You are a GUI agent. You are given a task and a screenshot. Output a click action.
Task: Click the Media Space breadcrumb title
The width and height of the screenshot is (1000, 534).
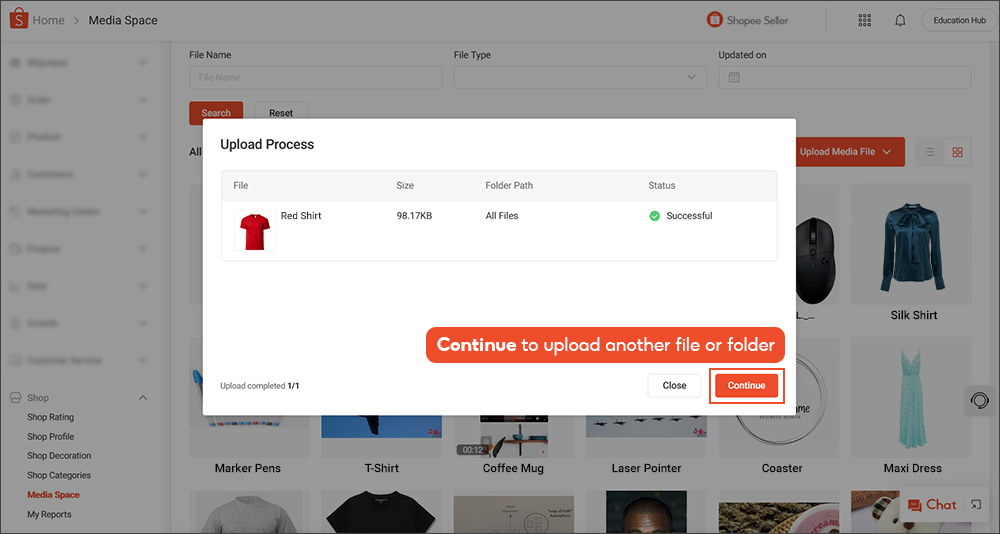click(x=123, y=20)
